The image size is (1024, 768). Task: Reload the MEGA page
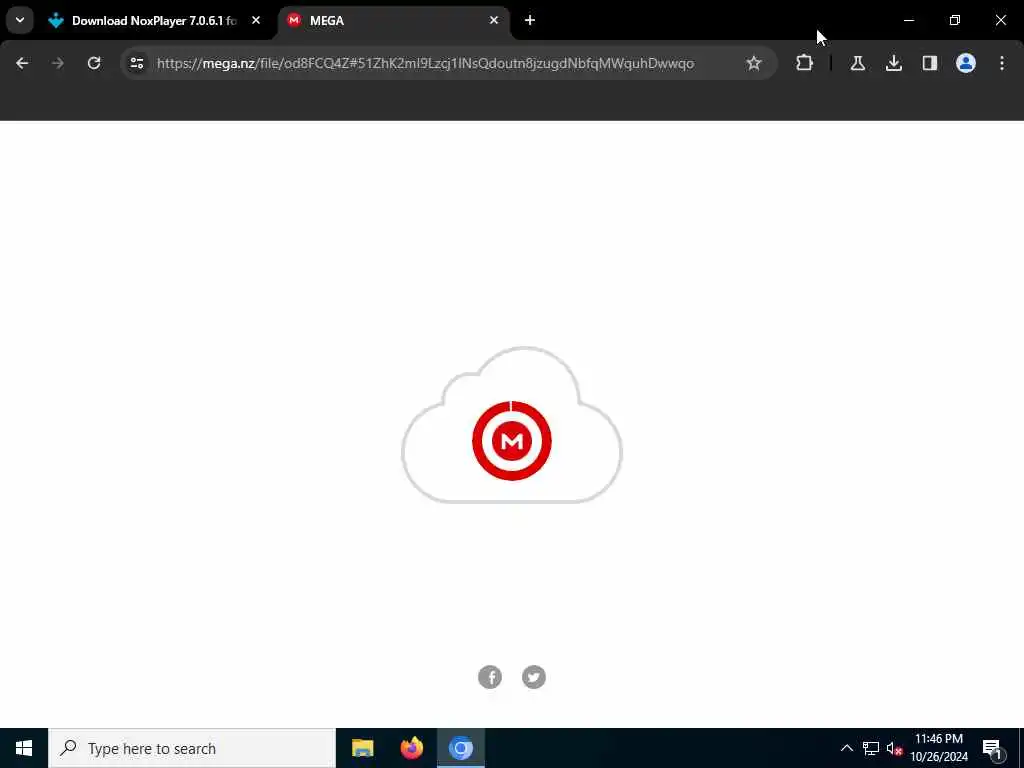(94, 63)
